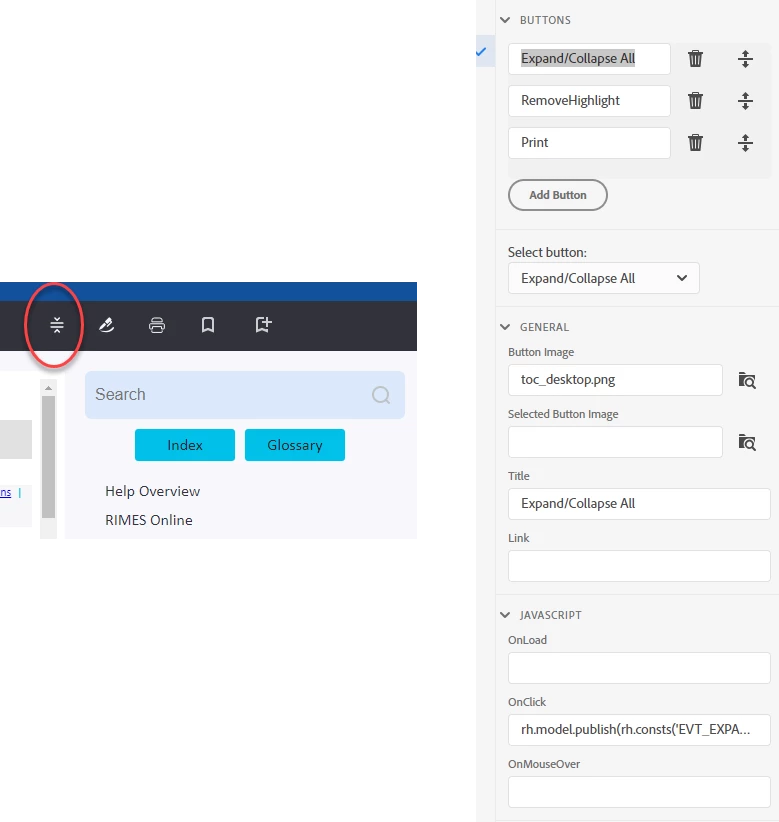Image resolution: width=779 pixels, height=822 pixels.
Task: Delete the Expand/Collapse All button entry
Action: (x=695, y=59)
